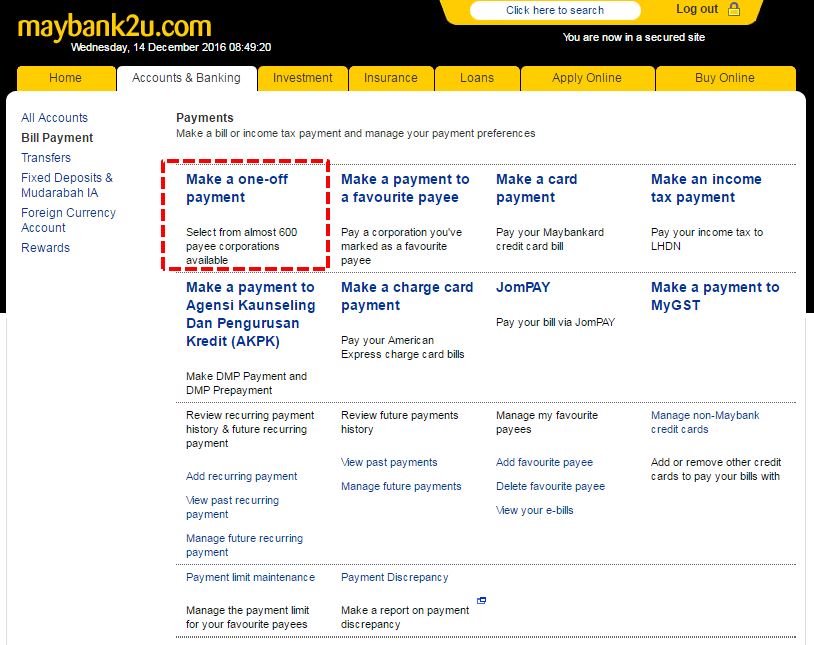Click 'Add or remove other credit cards' text
814x645 pixels.
716,469
